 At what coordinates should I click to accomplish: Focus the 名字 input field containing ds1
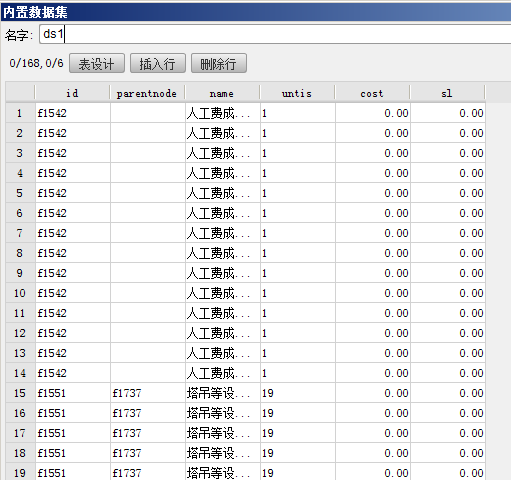275,34
